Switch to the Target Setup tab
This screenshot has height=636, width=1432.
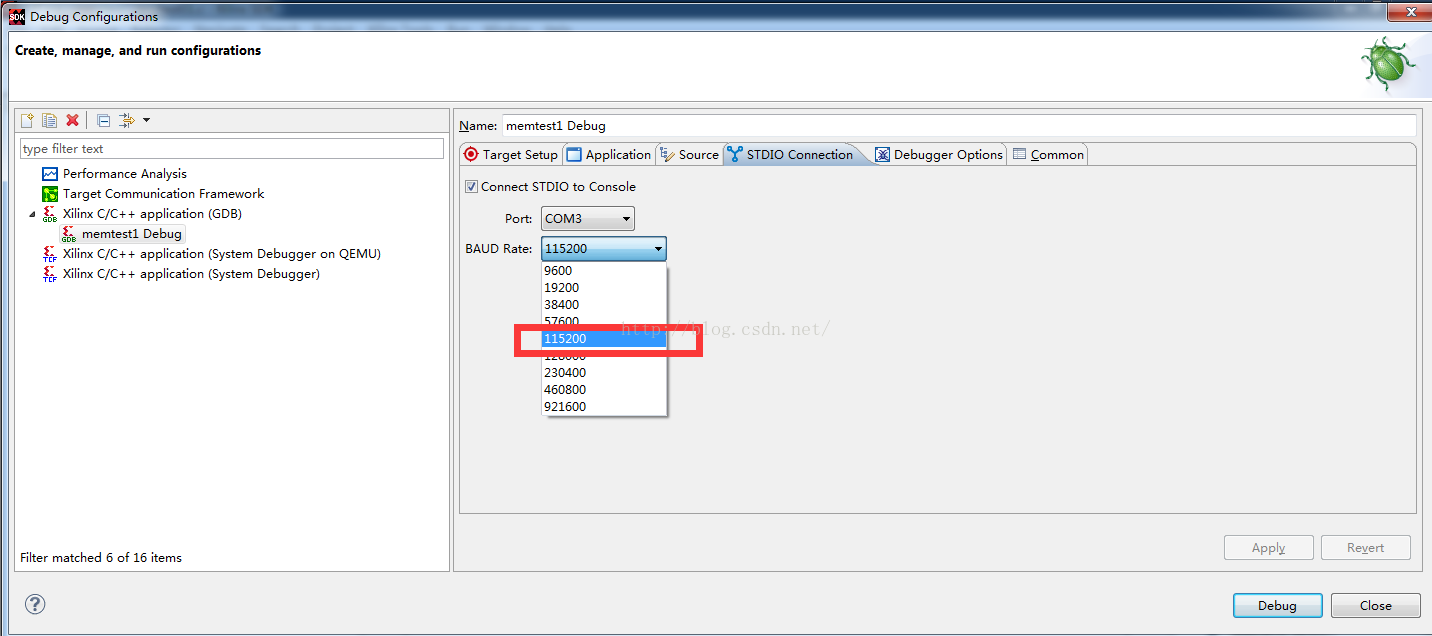click(x=511, y=154)
